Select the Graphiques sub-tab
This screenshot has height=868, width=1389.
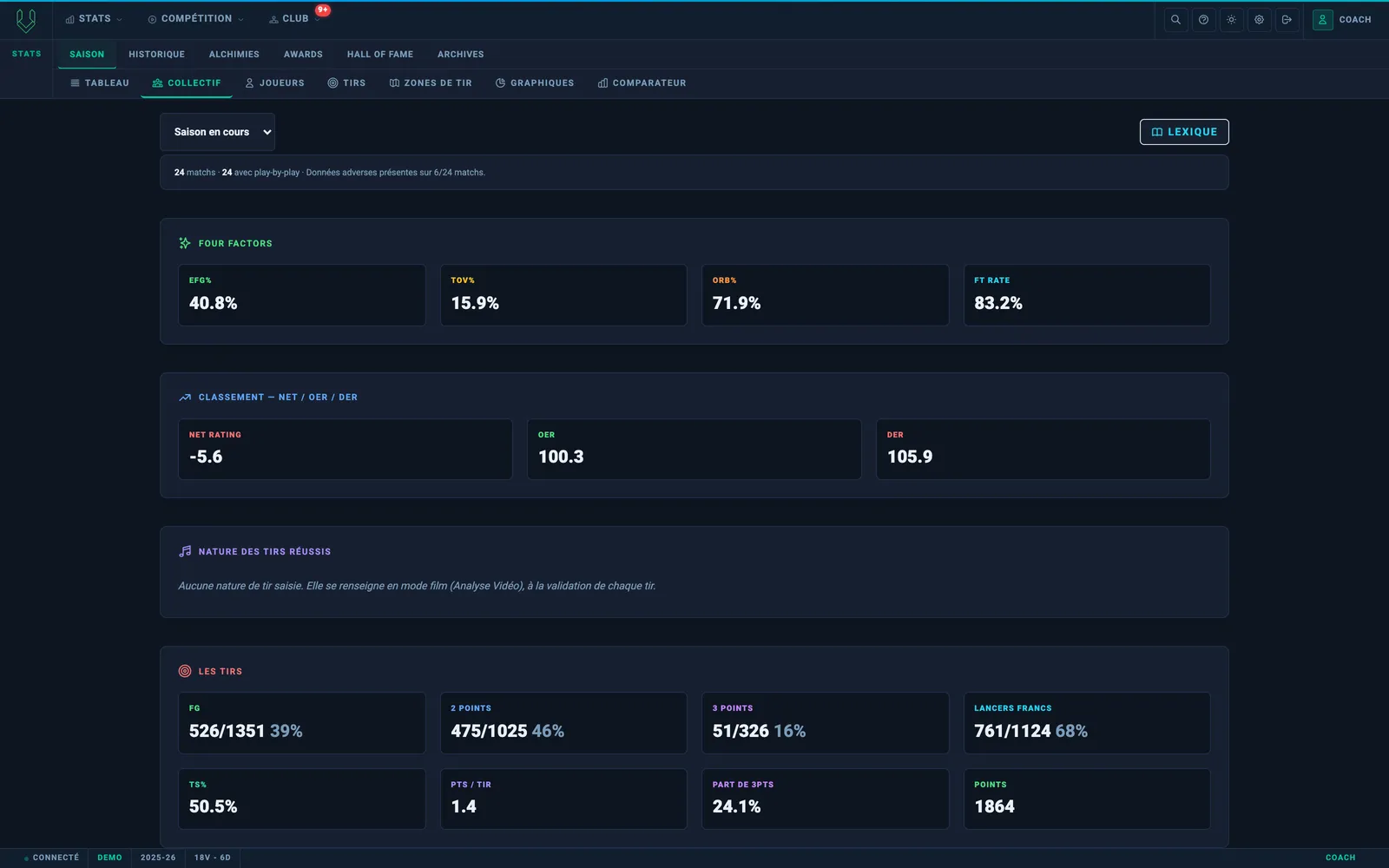click(x=535, y=83)
